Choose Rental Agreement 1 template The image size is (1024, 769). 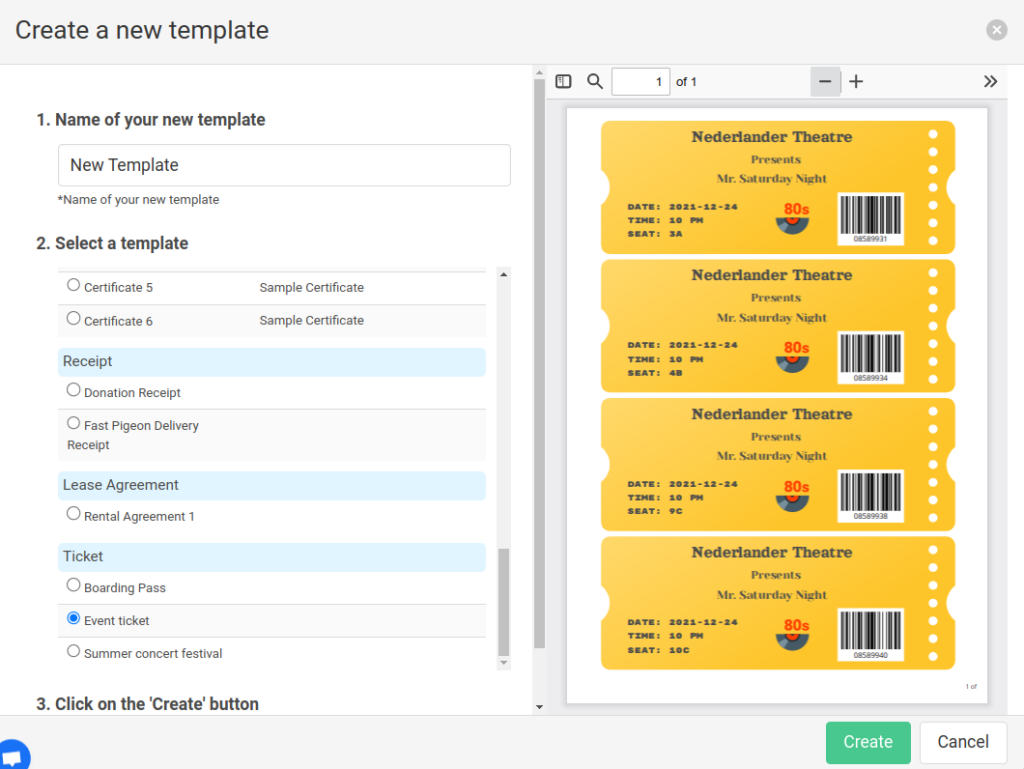tap(73, 514)
